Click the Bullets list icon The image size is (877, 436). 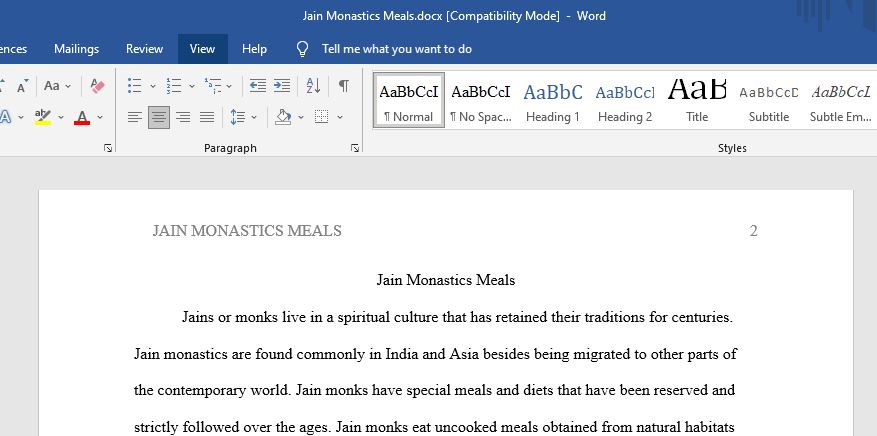coord(134,86)
